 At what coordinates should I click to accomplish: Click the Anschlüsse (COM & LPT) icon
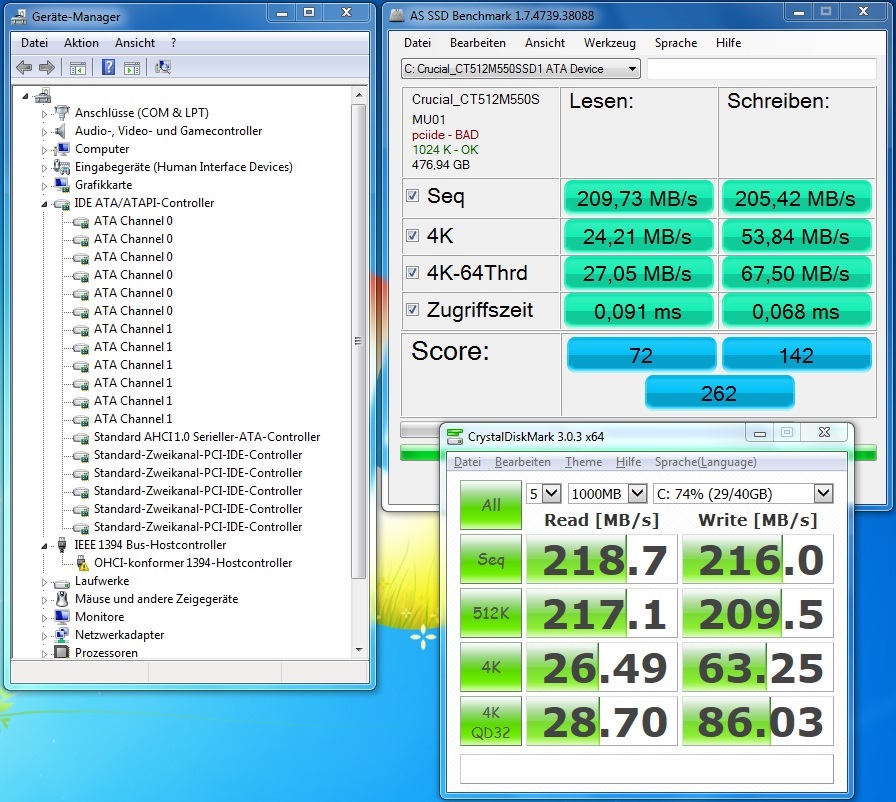[62, 113]
